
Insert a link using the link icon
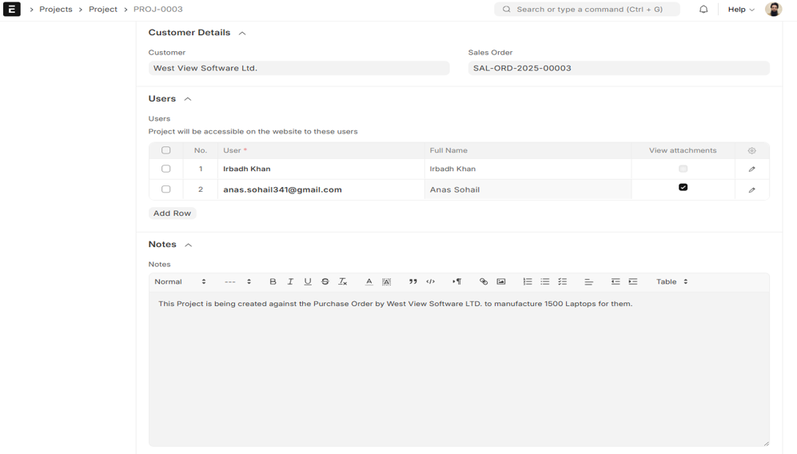484,282
